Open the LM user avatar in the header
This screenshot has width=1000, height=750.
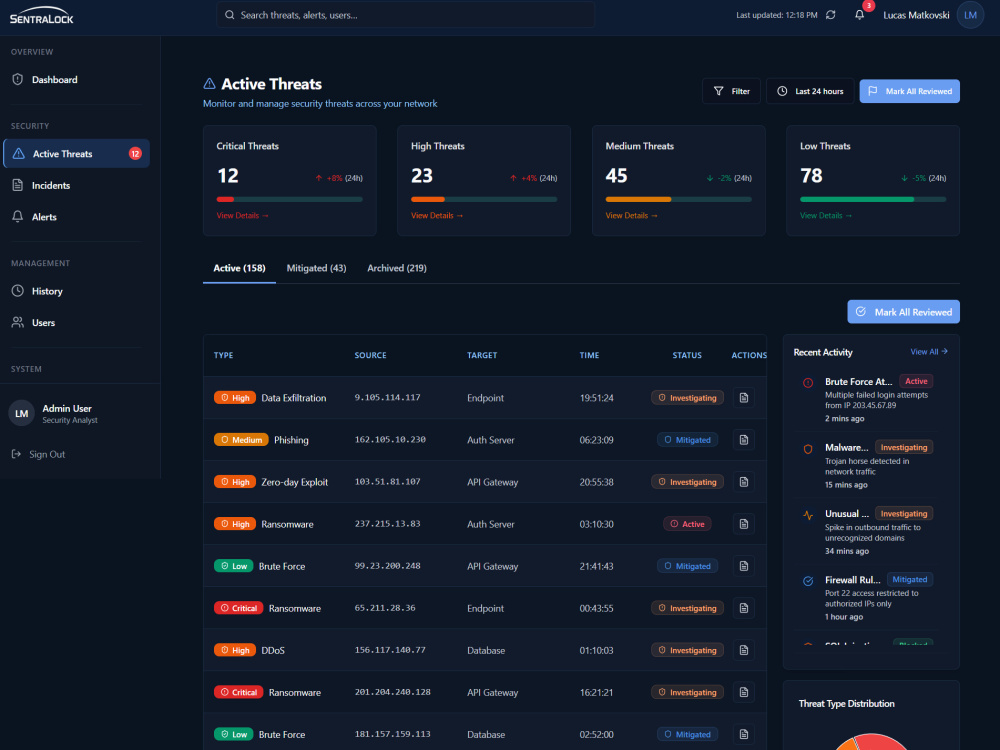(970, 15)
